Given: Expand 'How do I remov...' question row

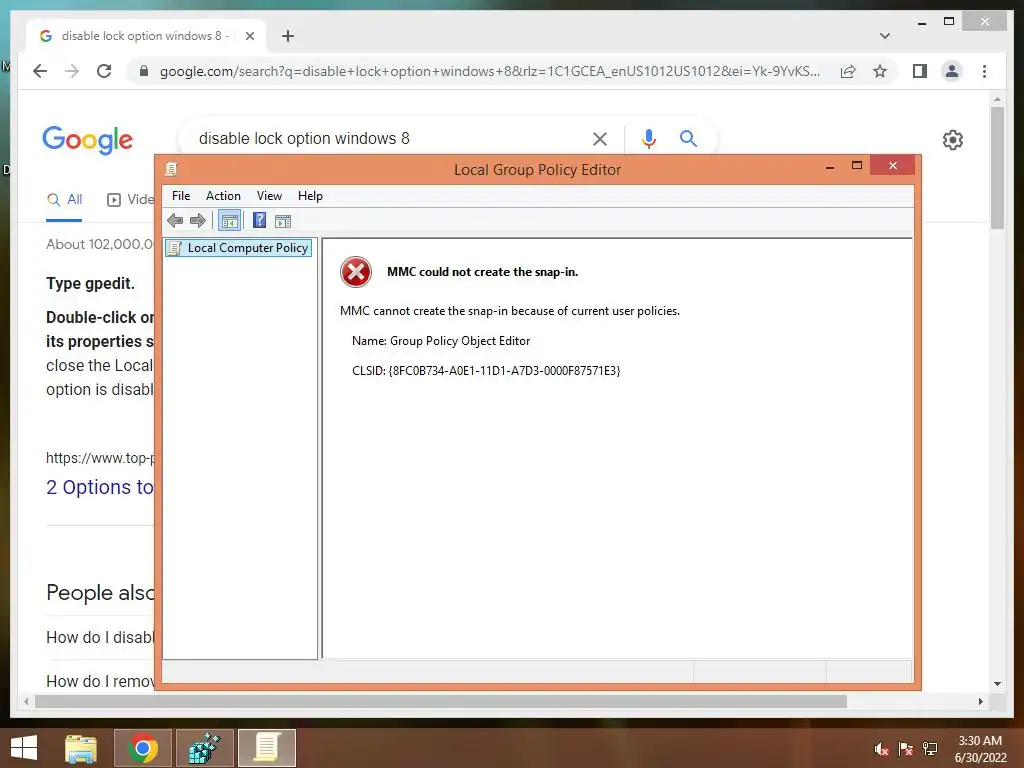Looking at the screenshot, I should pyautogui.click(x=100, y=681).
